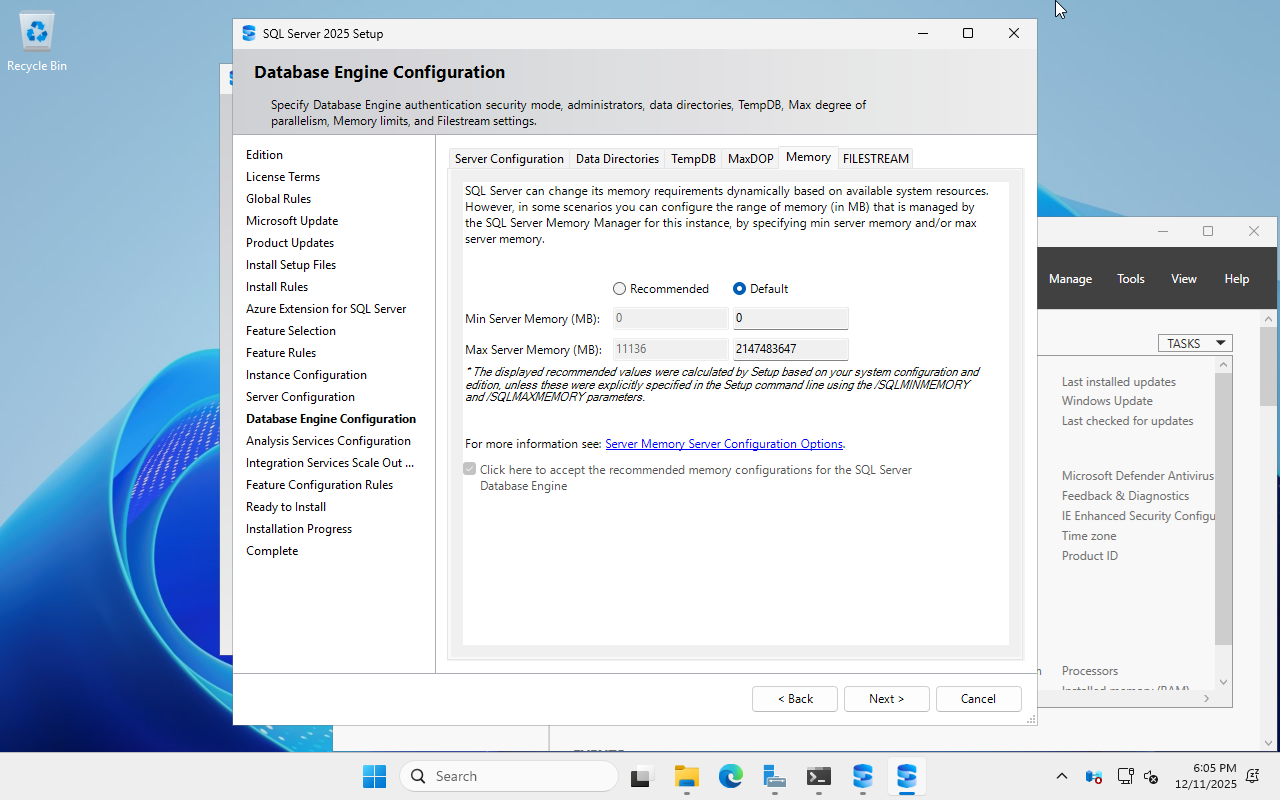
Task: Switch to the FILESTREAM tab
Action: tap(875, 159)
